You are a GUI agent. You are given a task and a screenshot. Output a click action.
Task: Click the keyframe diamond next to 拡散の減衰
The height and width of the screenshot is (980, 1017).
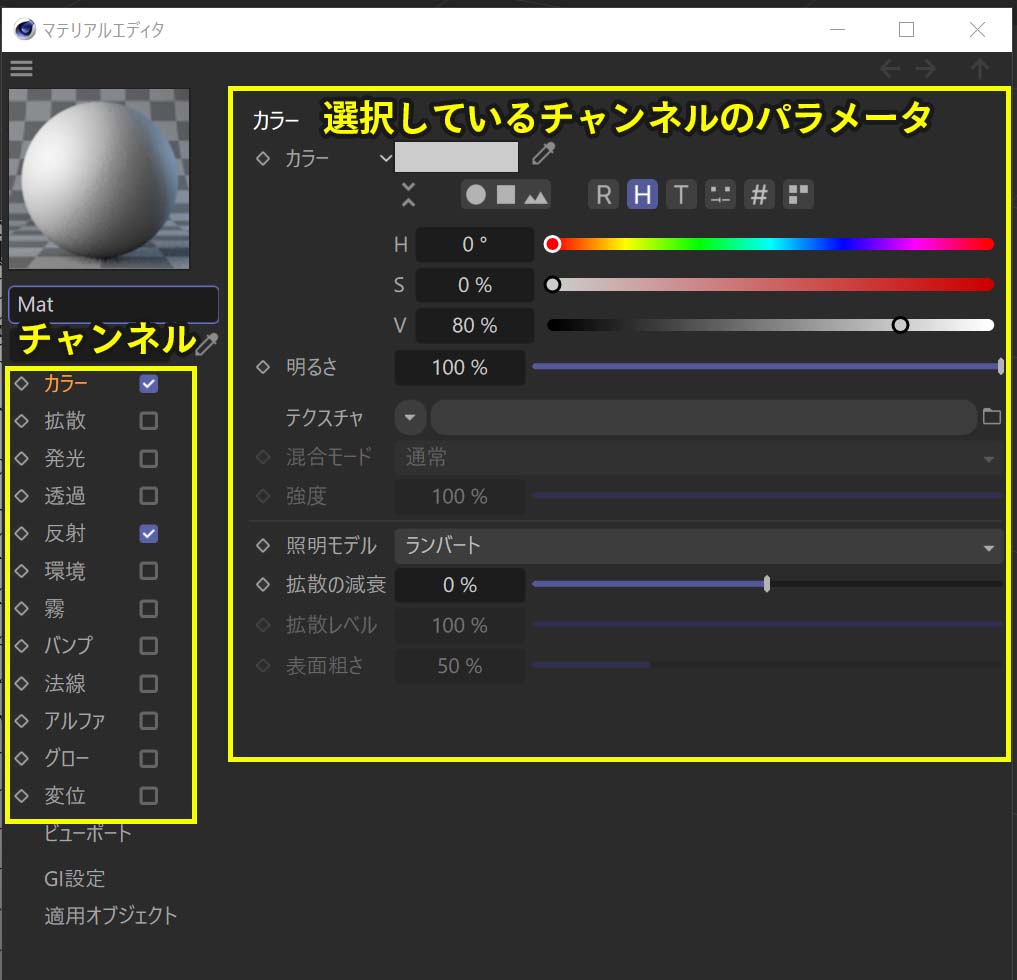coord(263,584)
